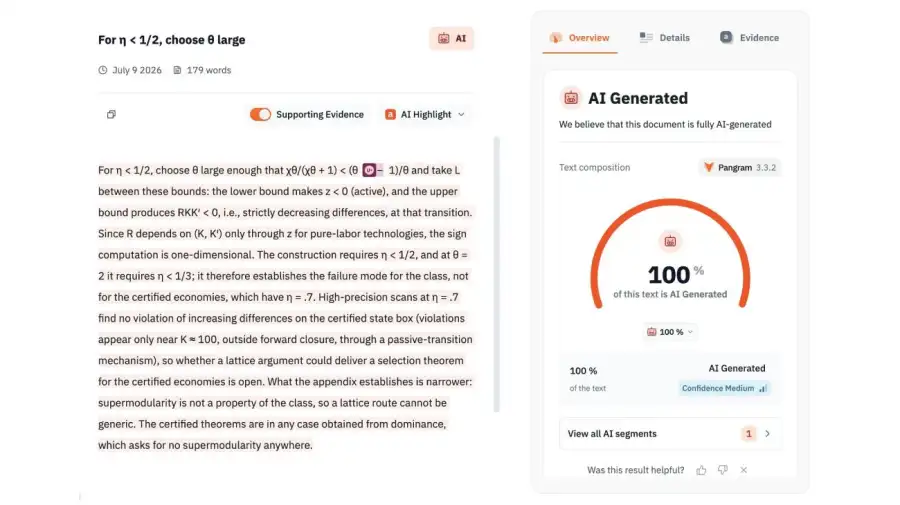Screen dimensions: 900x505
Task: Click the robot icon beside AI Generated
Action: 571,98
